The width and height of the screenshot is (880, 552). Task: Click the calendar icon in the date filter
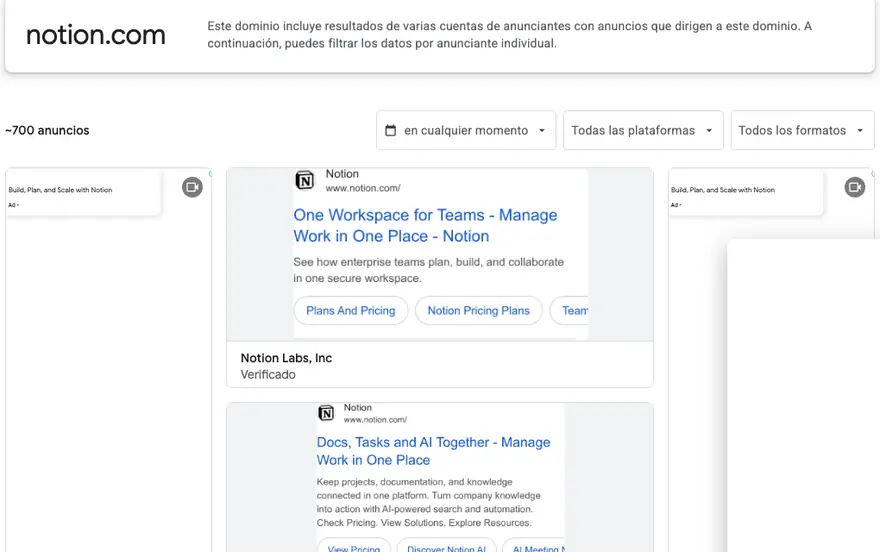391,130
